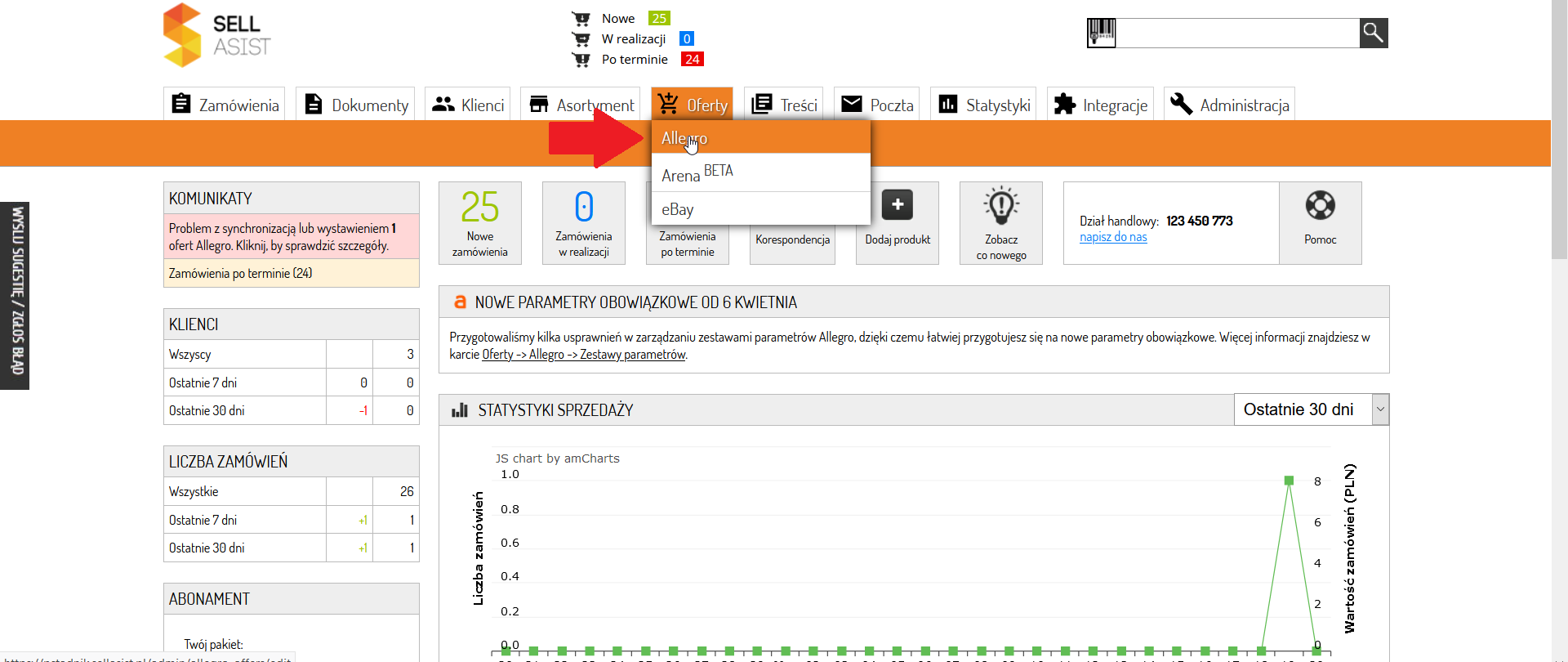Click the Ostatnie 7 dni row in Klienci
Viewport: 1568px width, 662px height.
(x=292, y=382)
